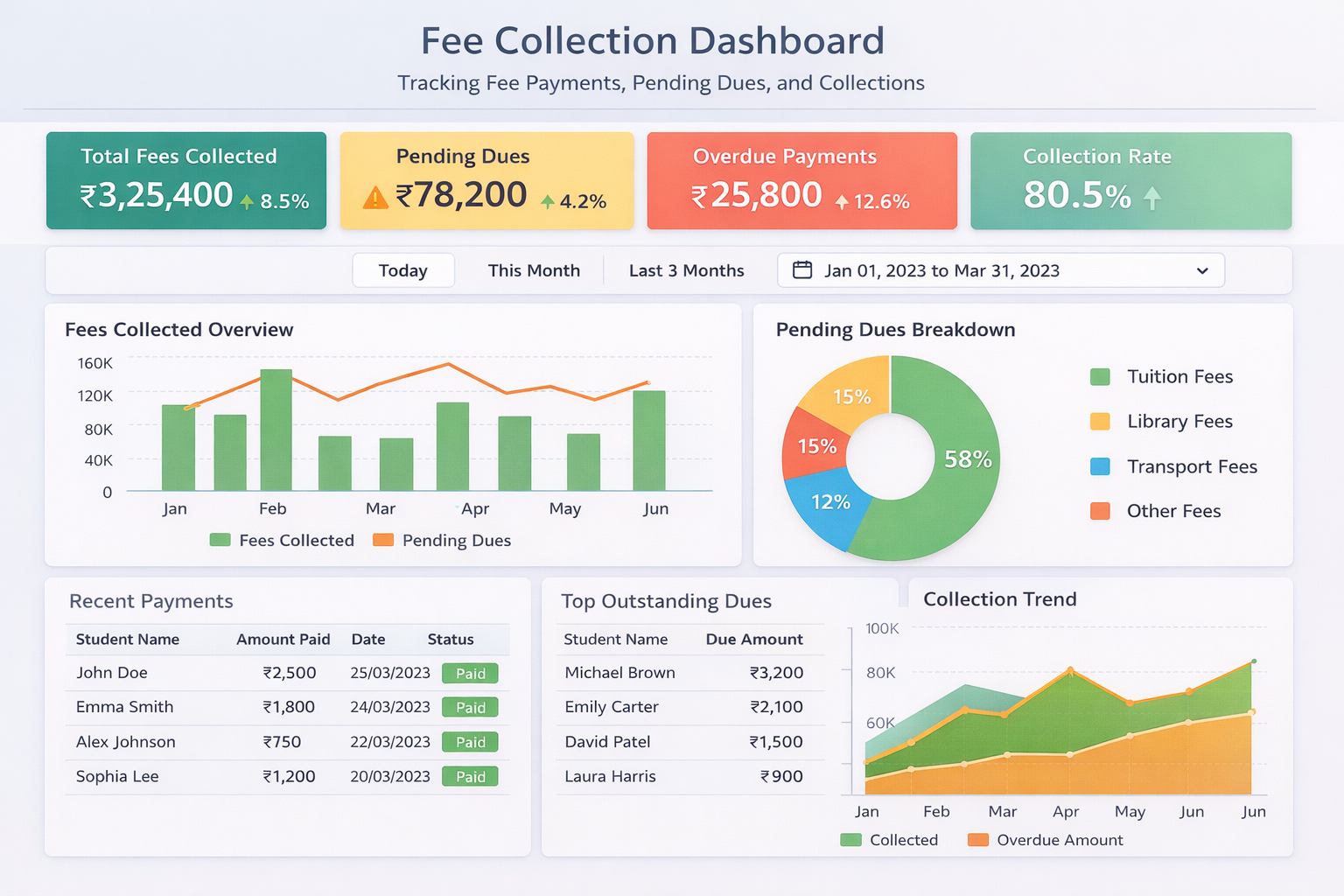Click the chevron on the date selector

click(1202, 270)
